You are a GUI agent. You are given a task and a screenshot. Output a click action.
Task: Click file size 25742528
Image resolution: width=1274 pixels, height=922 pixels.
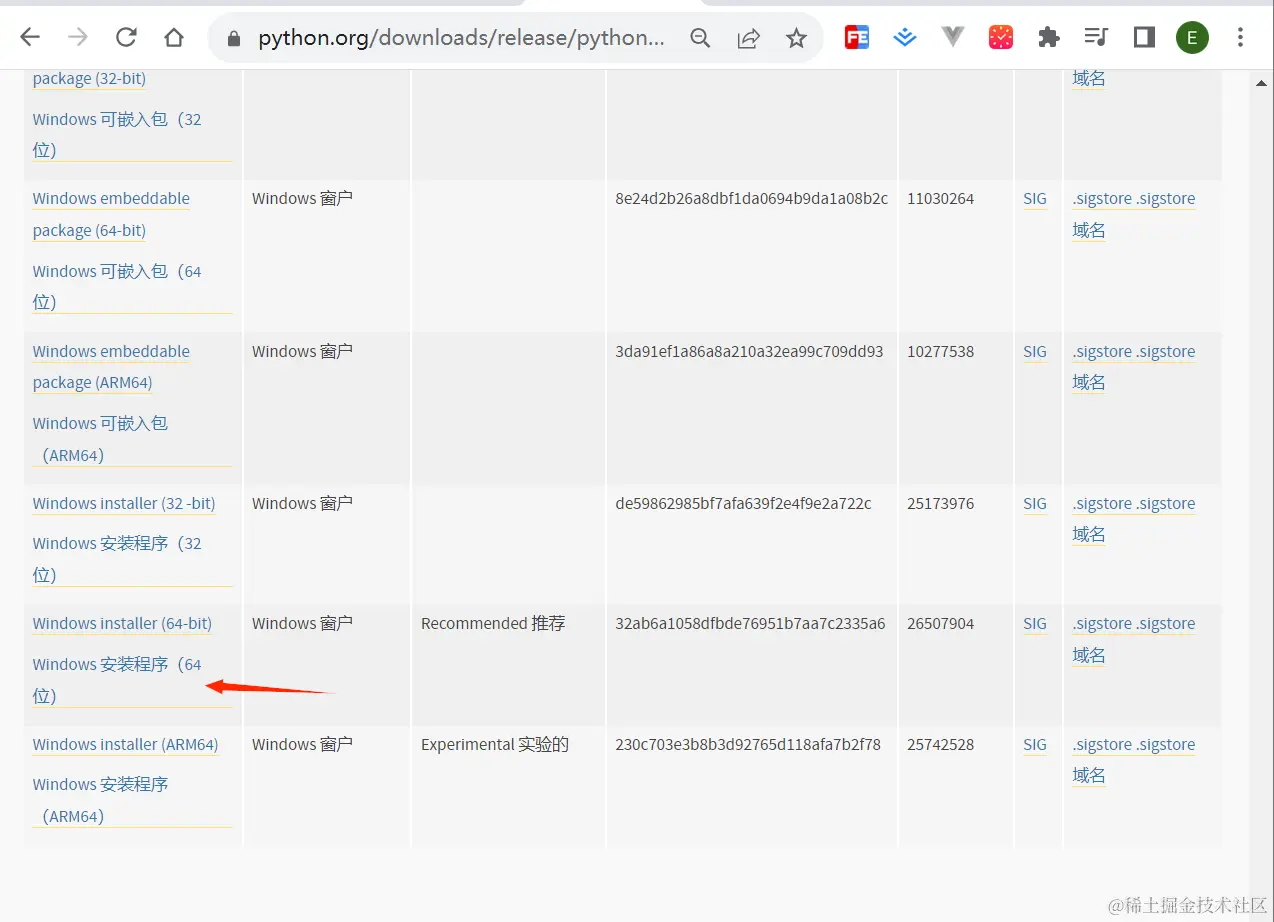[x=940, y=744]
